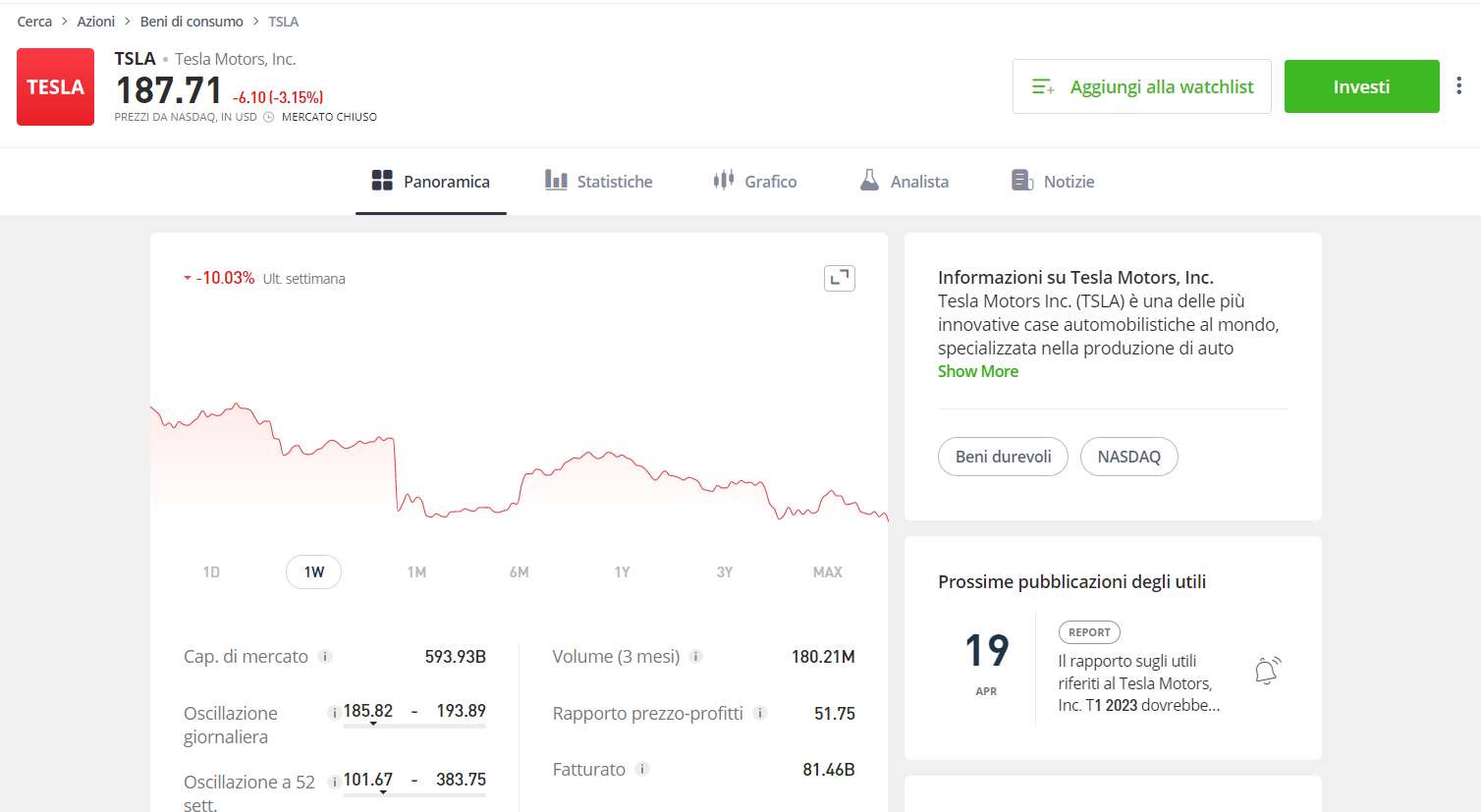Click the green Investi button
1481x812 pixels.
(x=1361, y=86)
